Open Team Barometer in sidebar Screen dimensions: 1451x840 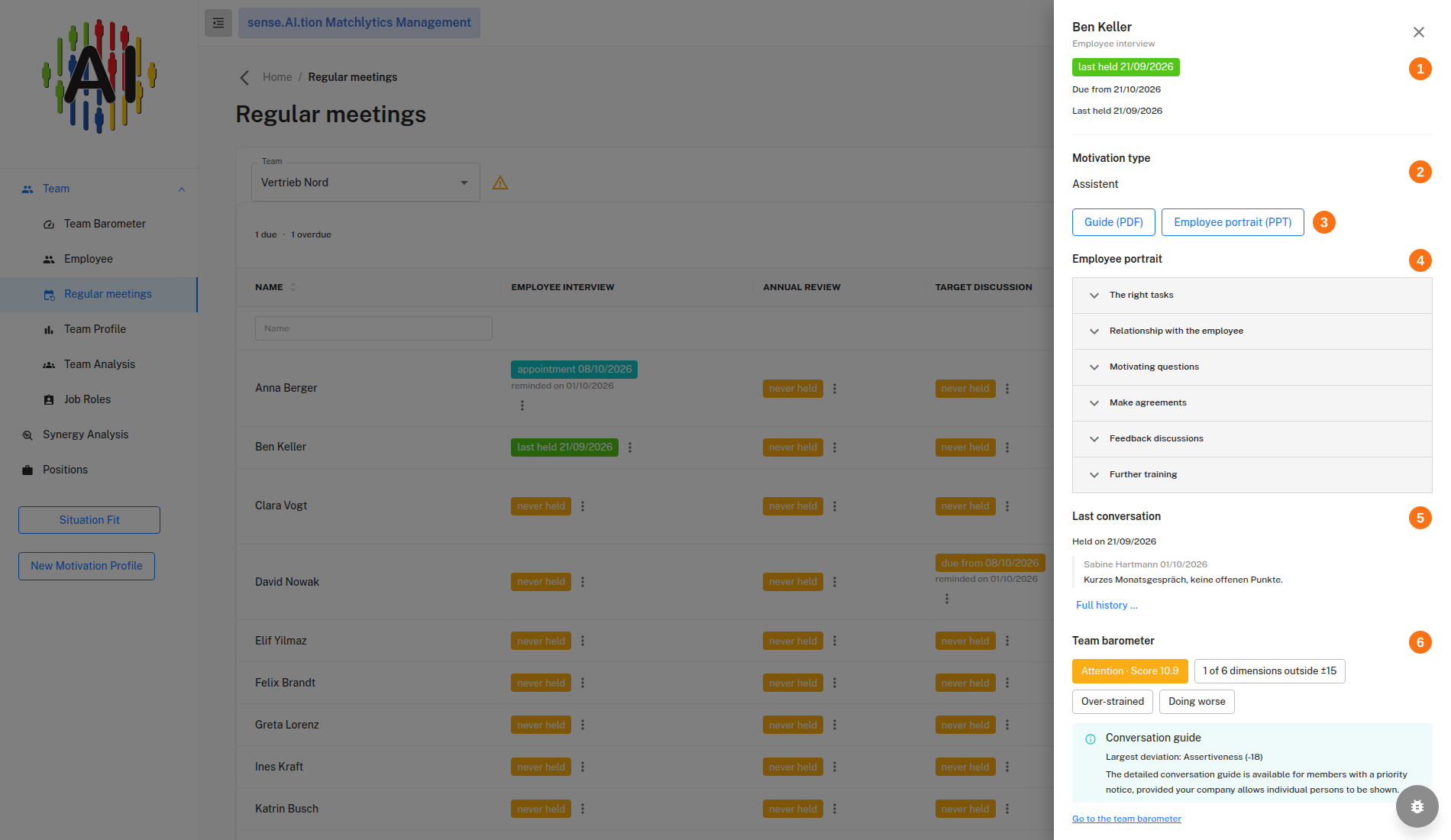click(x=99, y=224)
